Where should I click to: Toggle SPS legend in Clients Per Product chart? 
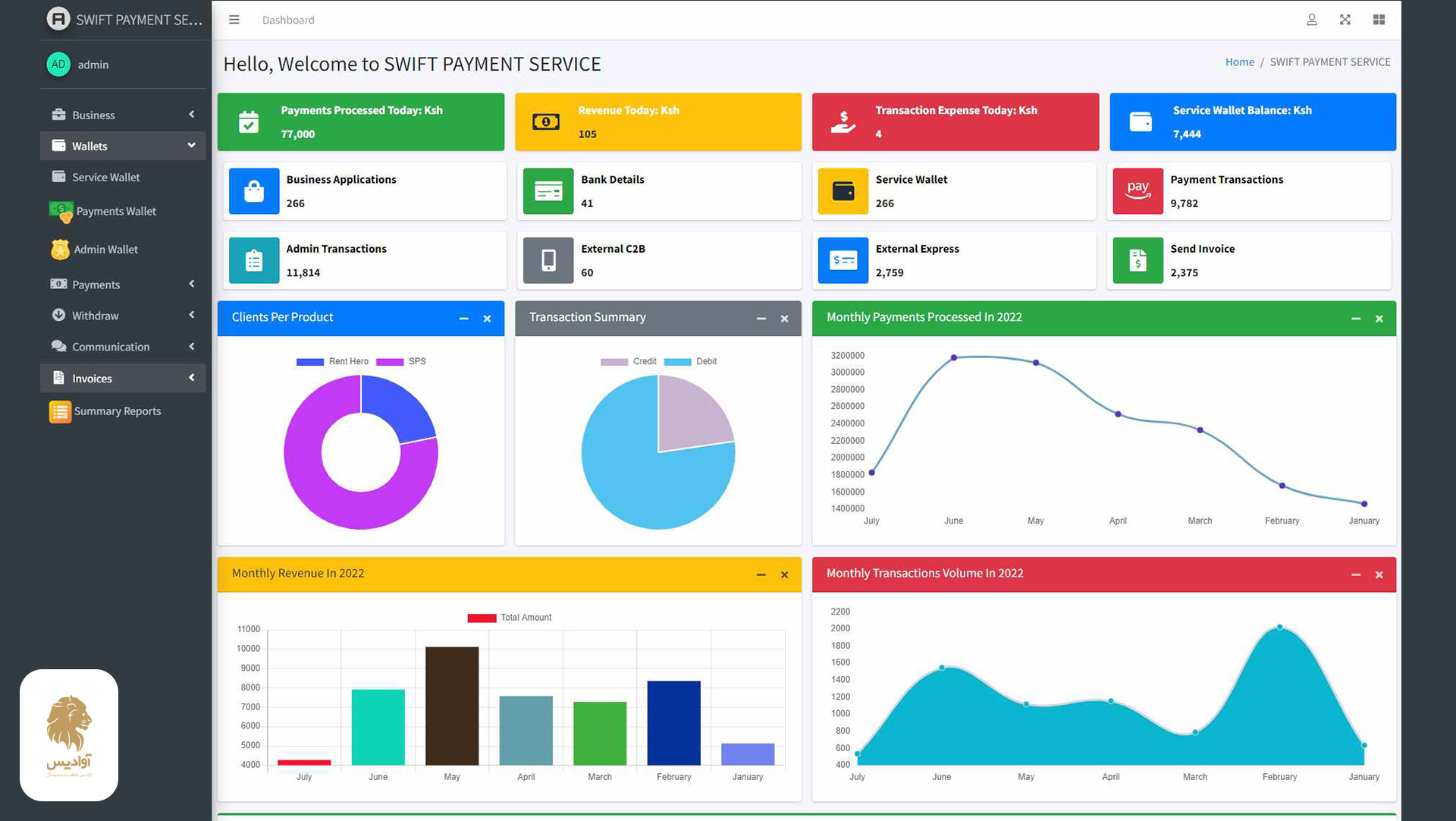(401, 362)
